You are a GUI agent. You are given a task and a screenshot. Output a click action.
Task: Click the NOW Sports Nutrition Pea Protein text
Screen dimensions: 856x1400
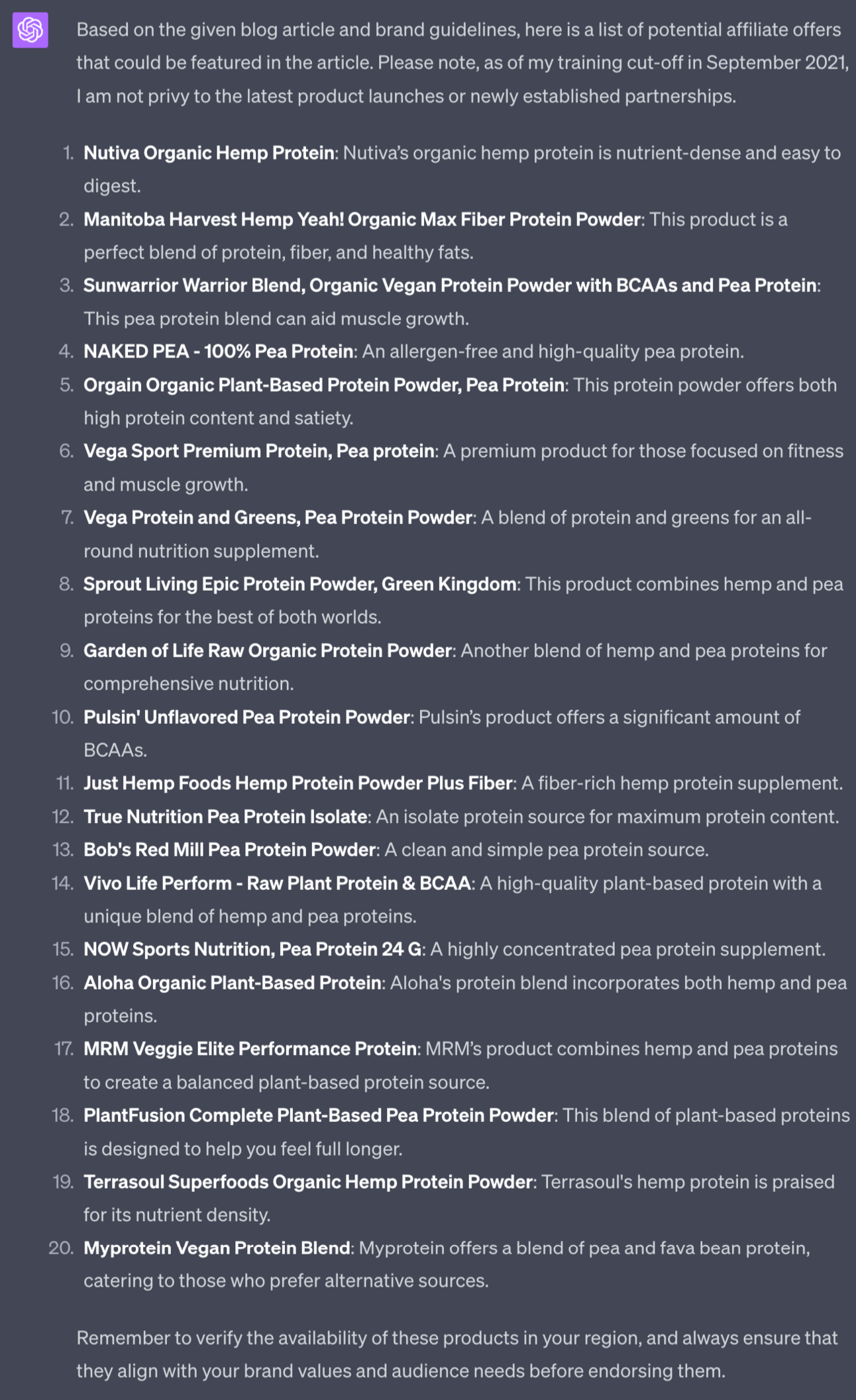pyautogui.click(x=252, y=949)
